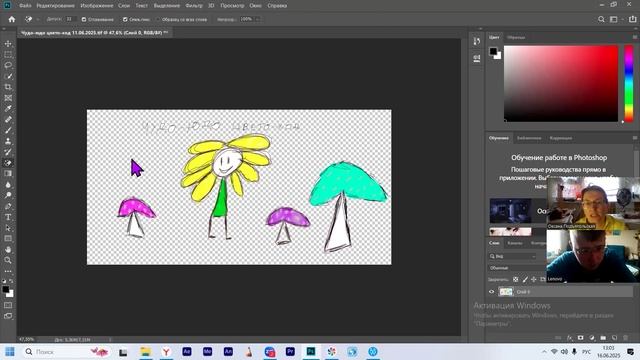
Task: Open the Изображение menu
Action: [x=97, y=6]
